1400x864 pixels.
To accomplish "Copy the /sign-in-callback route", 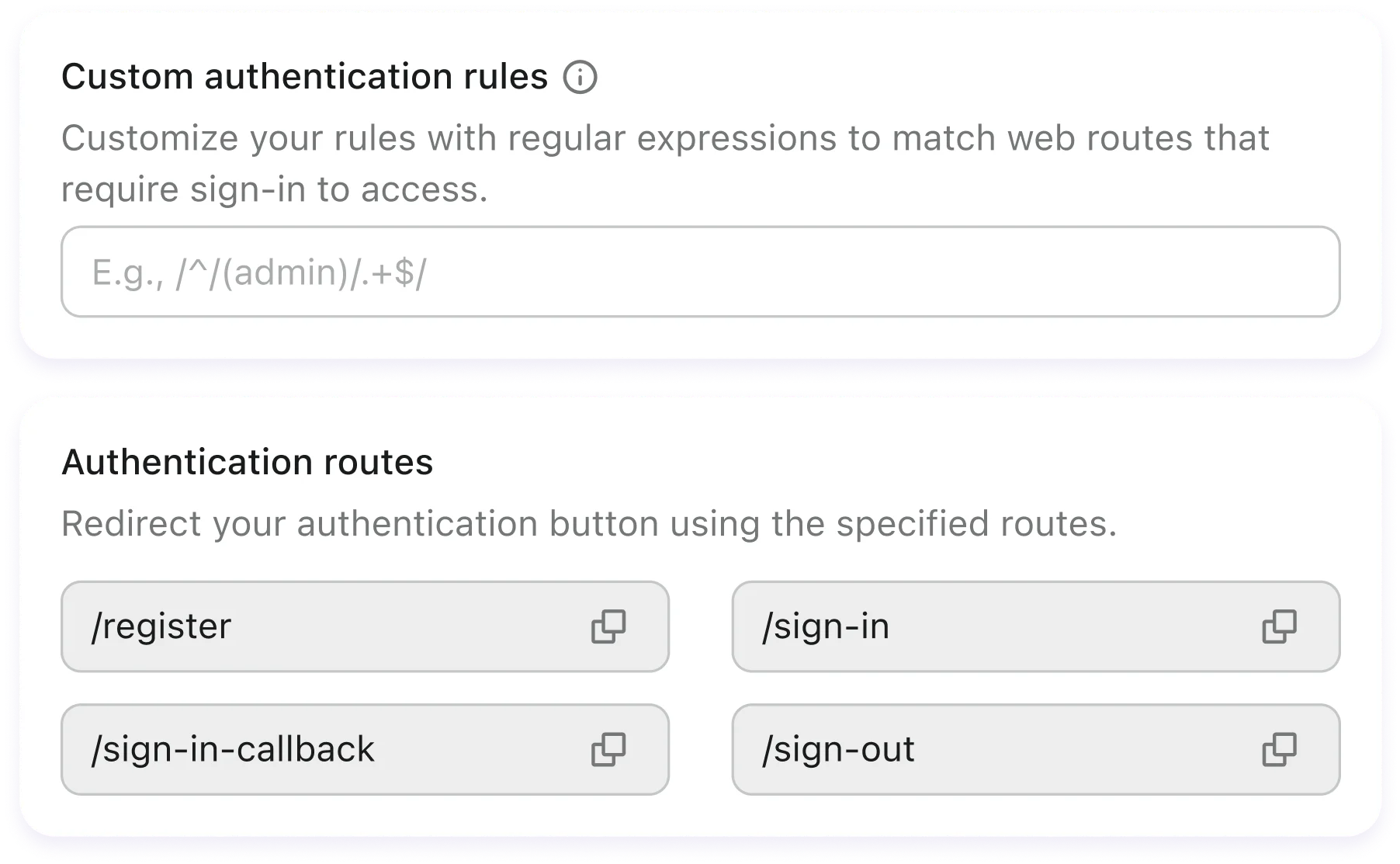I will (608, 749).
